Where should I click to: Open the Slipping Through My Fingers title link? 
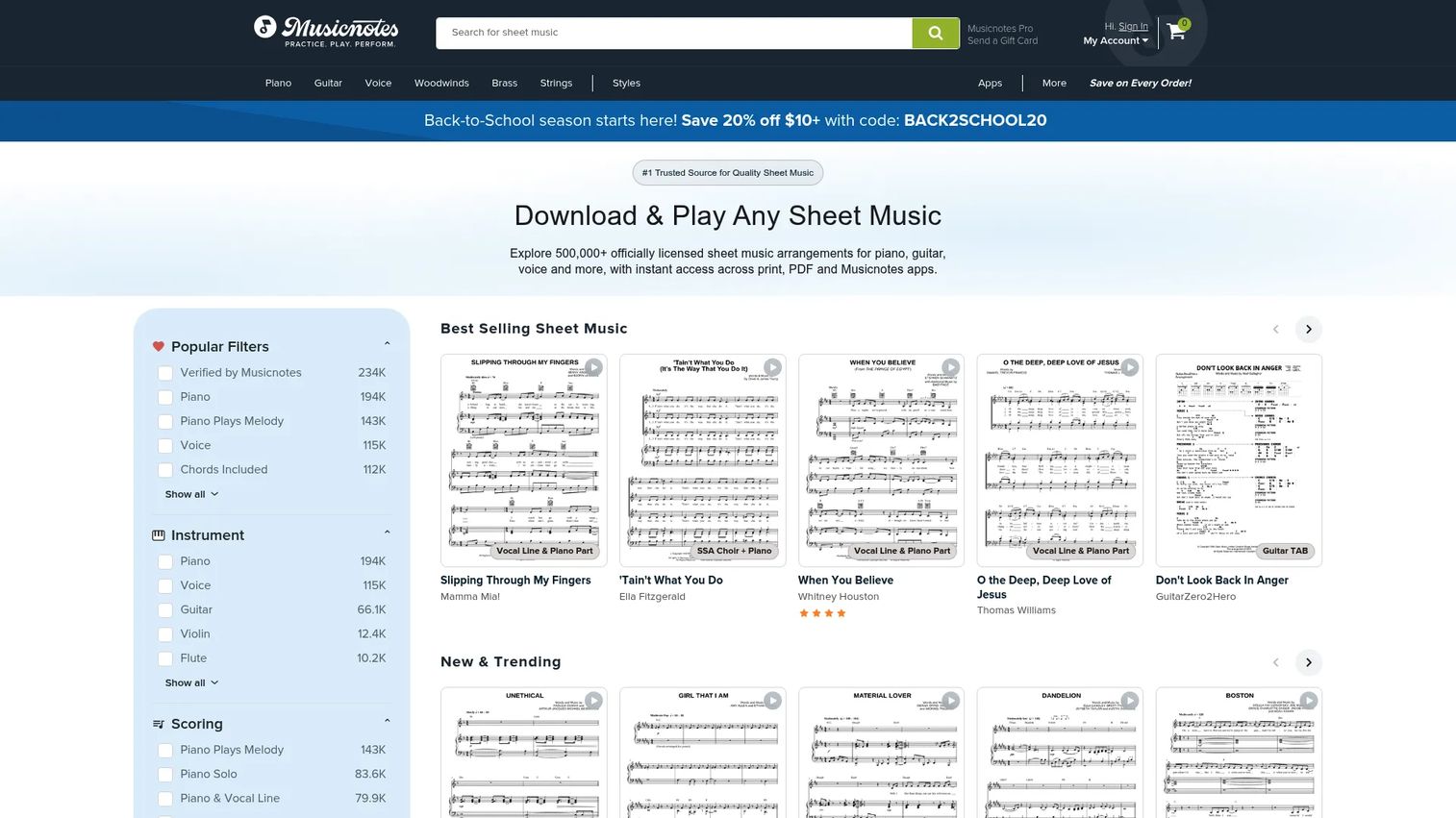click(515, 581)
